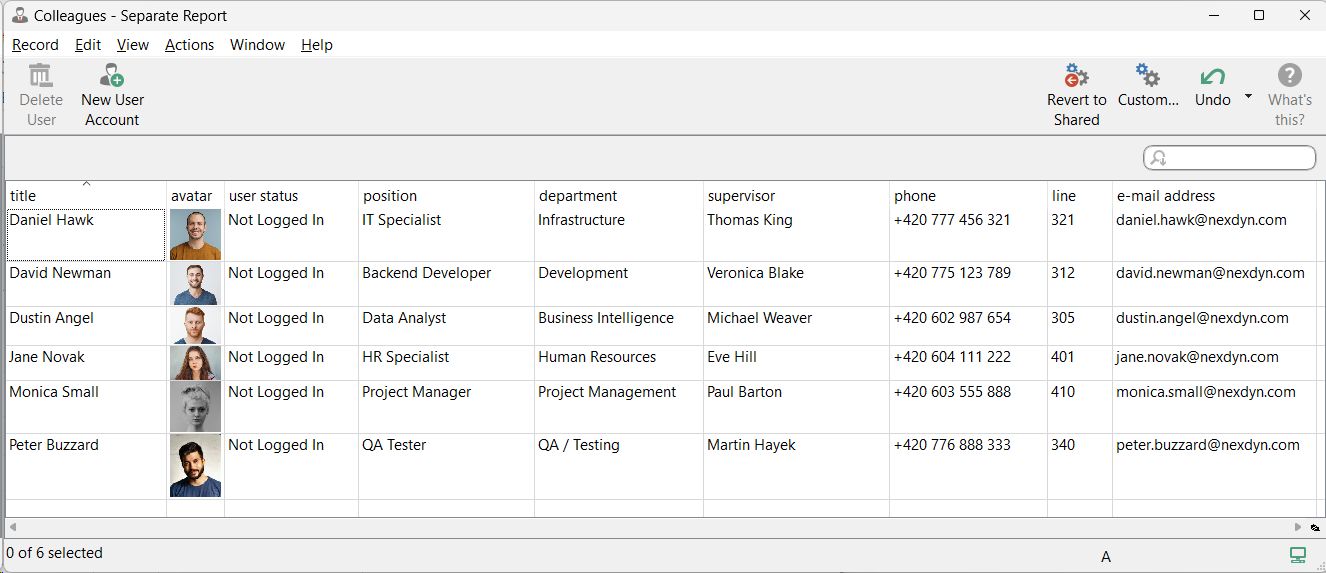The height and width of the screenshot is (573, 1326).
Task: Click the e-mail address column header
Action: click(x=1165, y=196)
